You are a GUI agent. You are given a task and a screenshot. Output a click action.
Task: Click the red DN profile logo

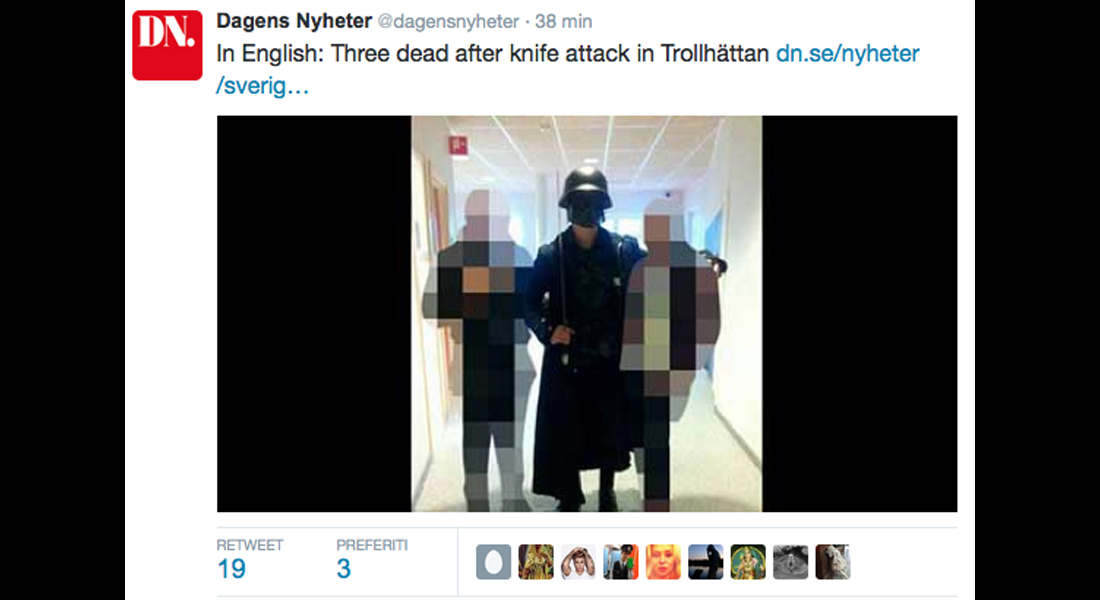pos(167,45)
